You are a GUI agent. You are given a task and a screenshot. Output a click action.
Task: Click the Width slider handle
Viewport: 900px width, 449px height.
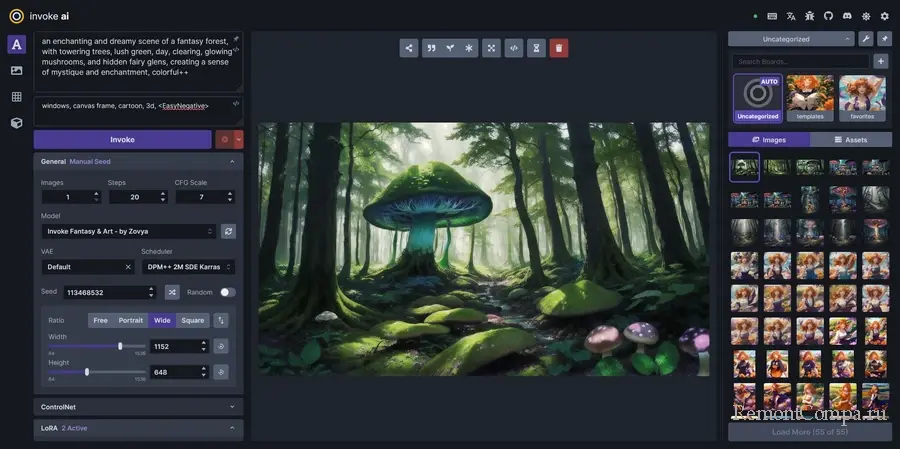[120, 346]
